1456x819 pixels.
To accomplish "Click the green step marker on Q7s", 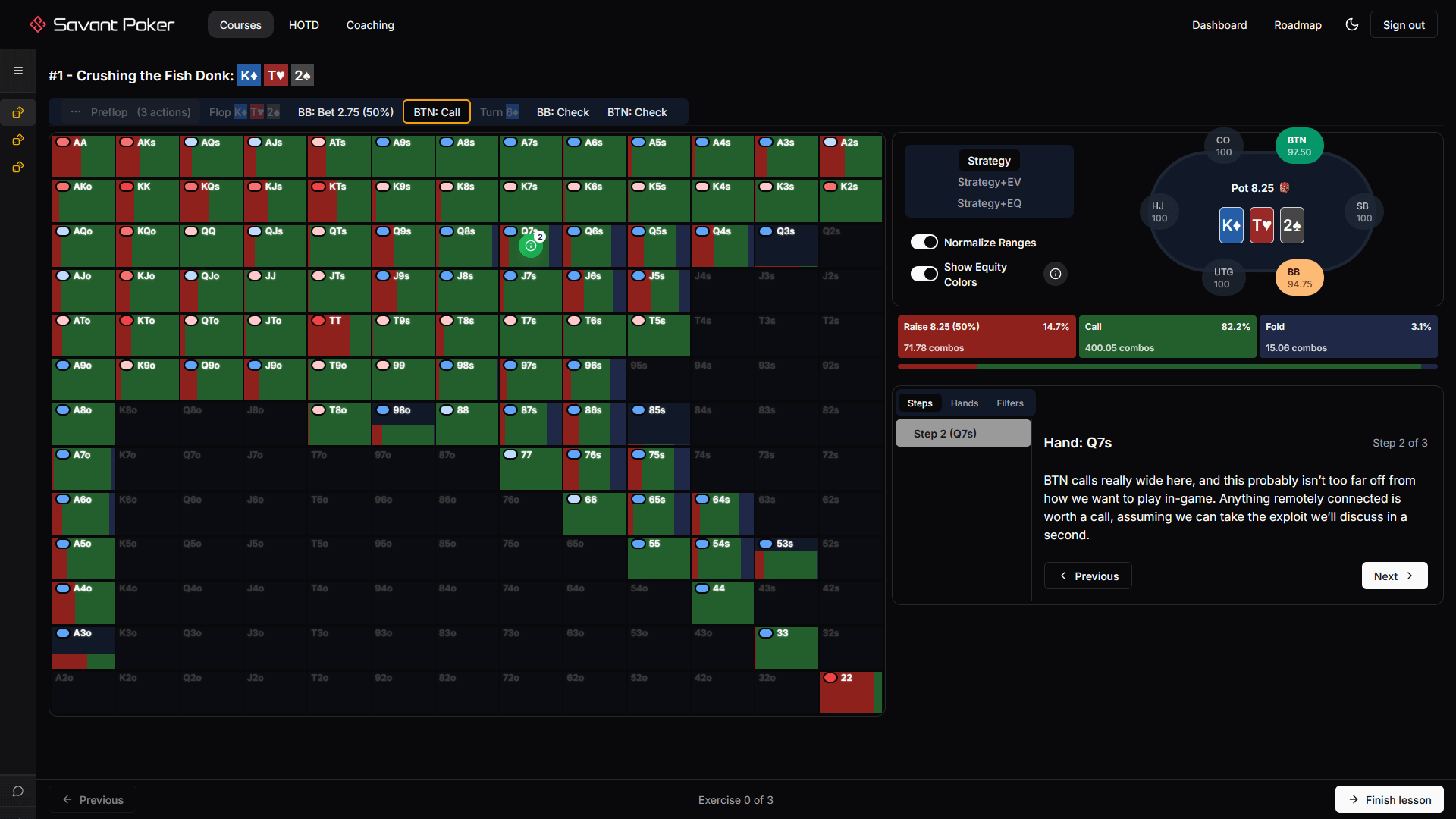I will 531,246.
